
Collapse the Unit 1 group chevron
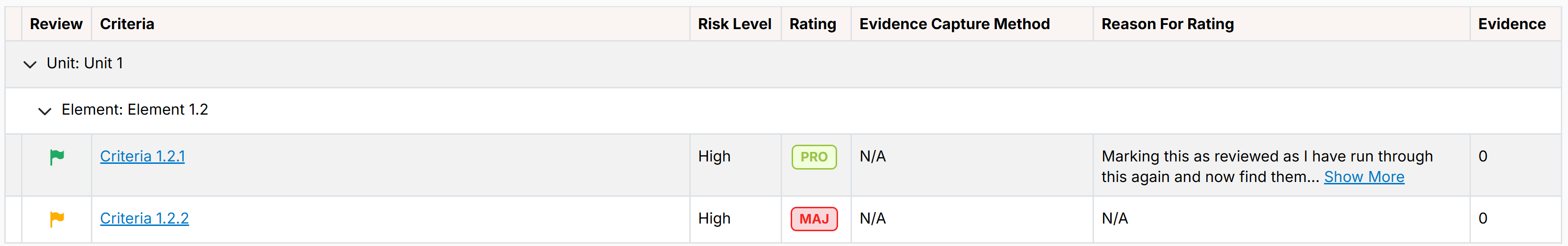[x=30, y=64]
